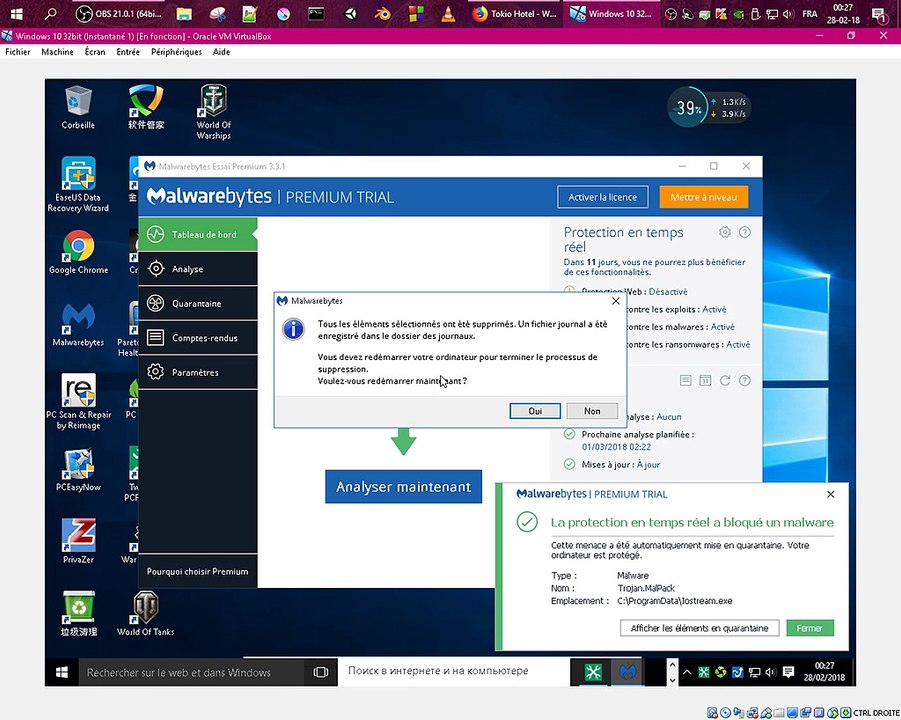This screenshot has width=901, height=720.
Task: Open the Analyse sidebar section
Action: [198, 269]
